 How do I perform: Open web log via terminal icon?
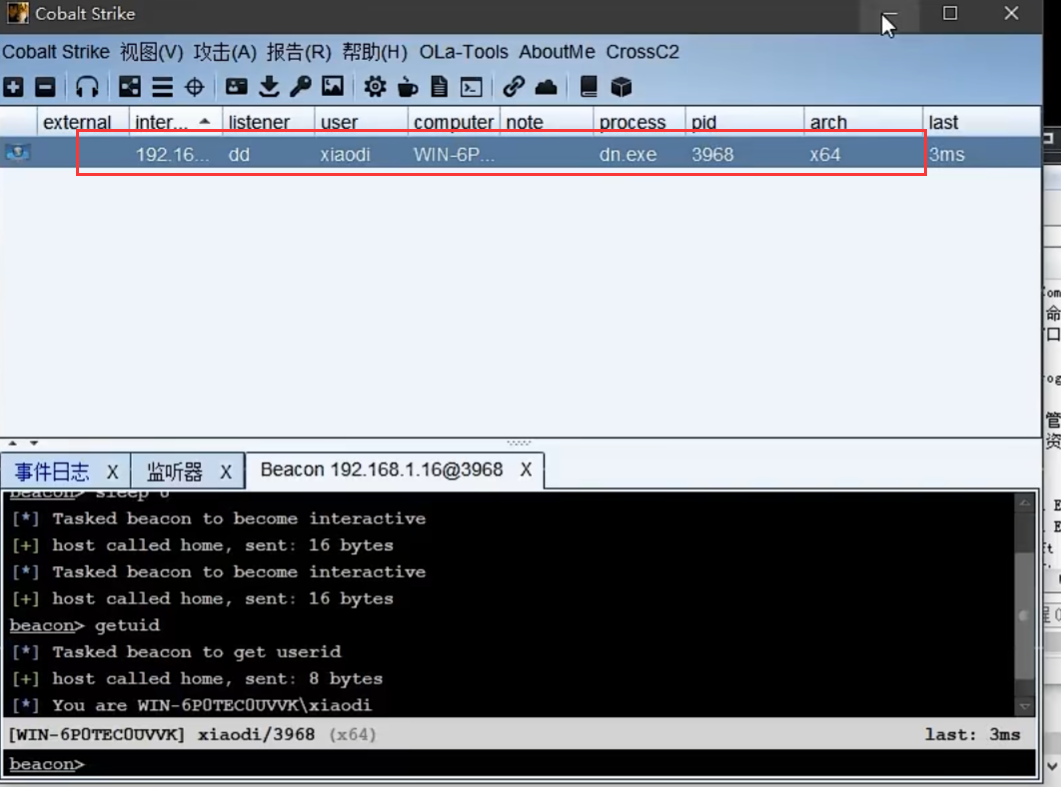(472, 86)
